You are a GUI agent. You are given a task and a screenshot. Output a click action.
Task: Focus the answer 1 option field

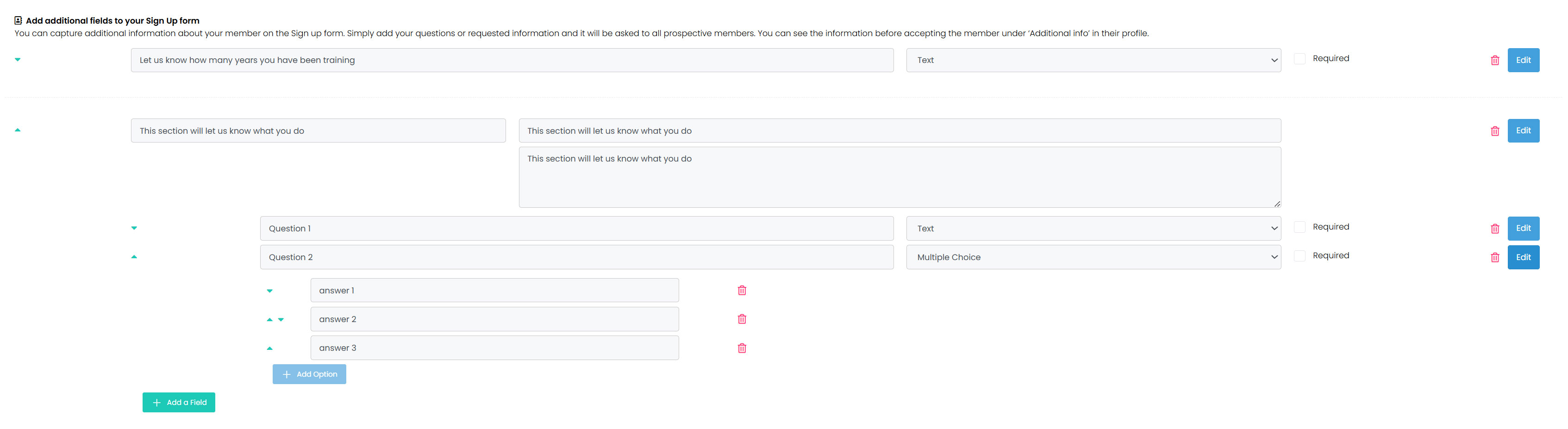click(494, 290)
